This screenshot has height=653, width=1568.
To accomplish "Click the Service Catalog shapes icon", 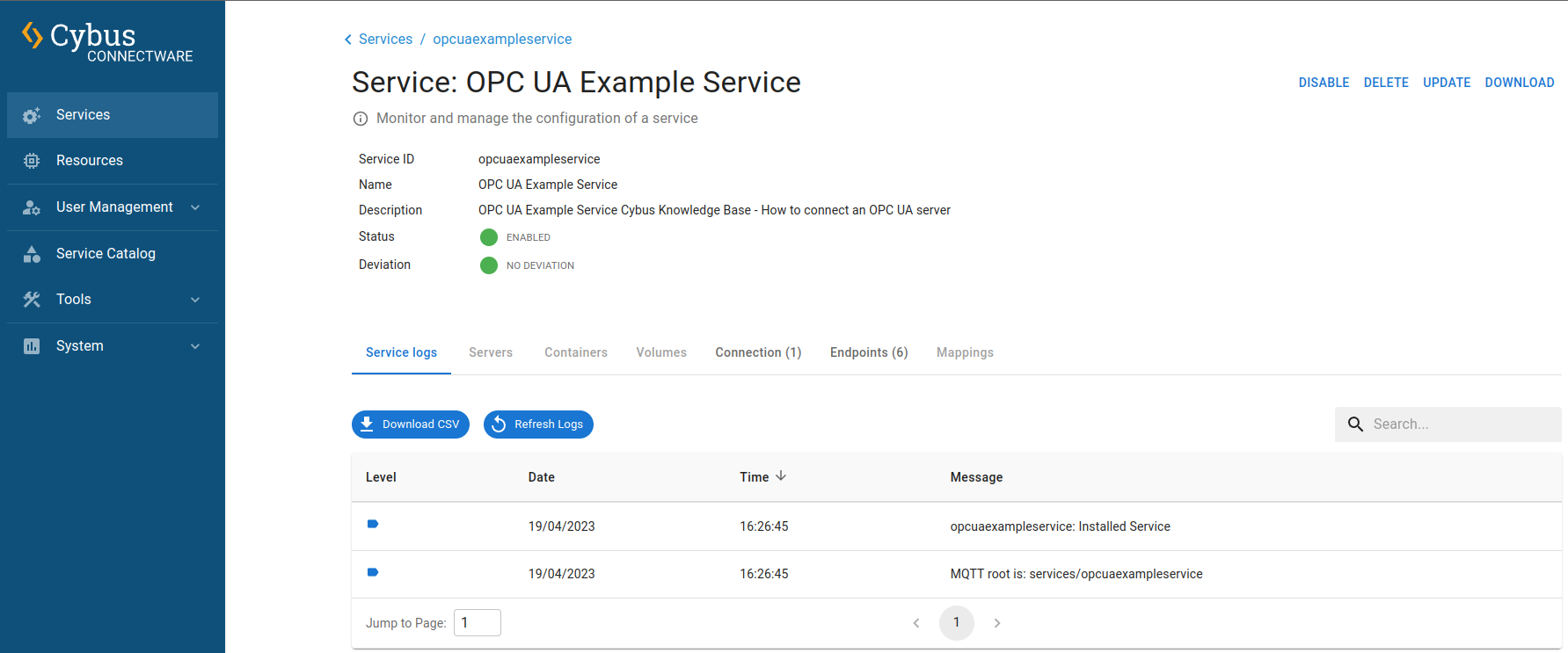I will click(32, 254).
